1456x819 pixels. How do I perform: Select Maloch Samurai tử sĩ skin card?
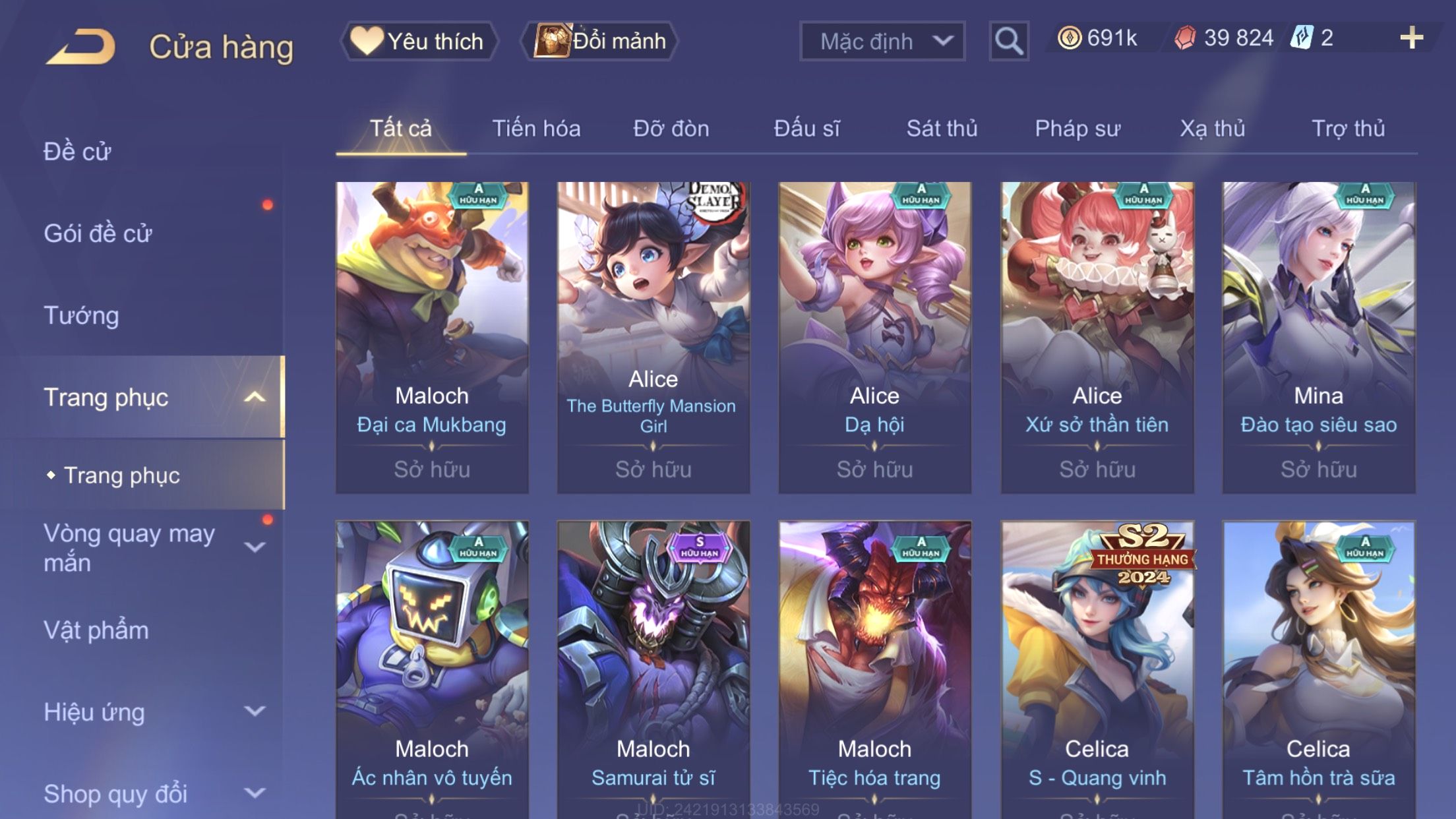[653, 670]
